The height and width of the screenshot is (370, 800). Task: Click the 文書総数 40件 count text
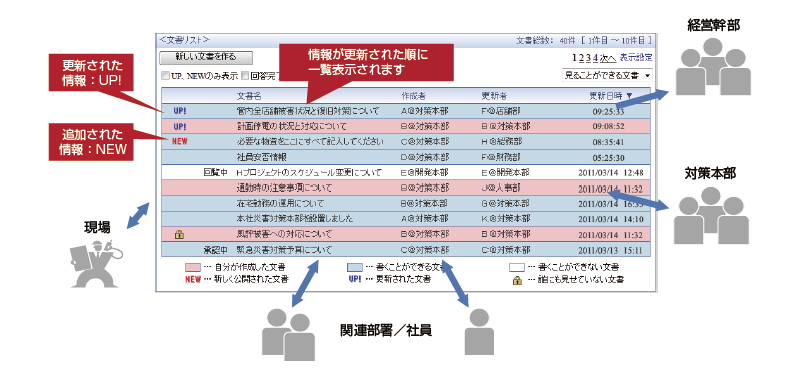pos(546,41)
